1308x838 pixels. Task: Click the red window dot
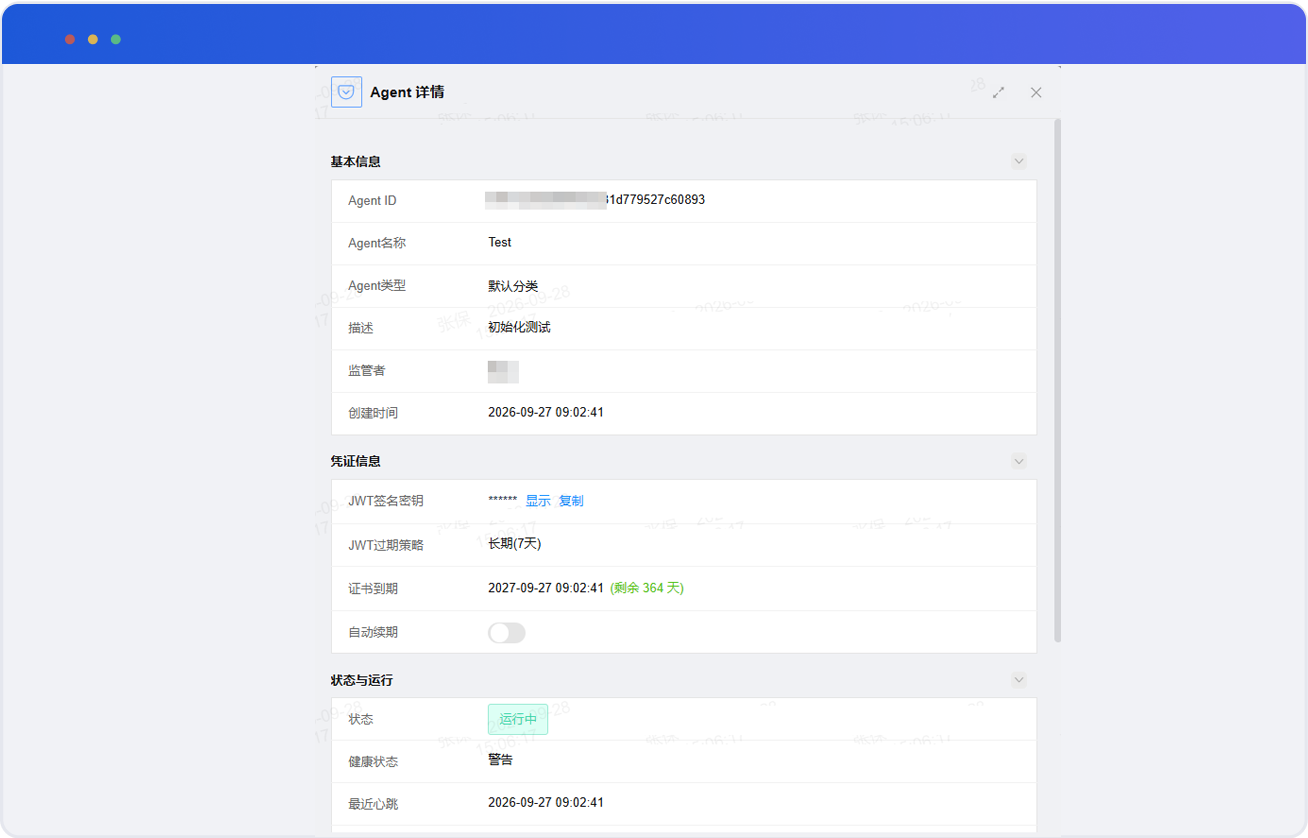click(70, 39)
